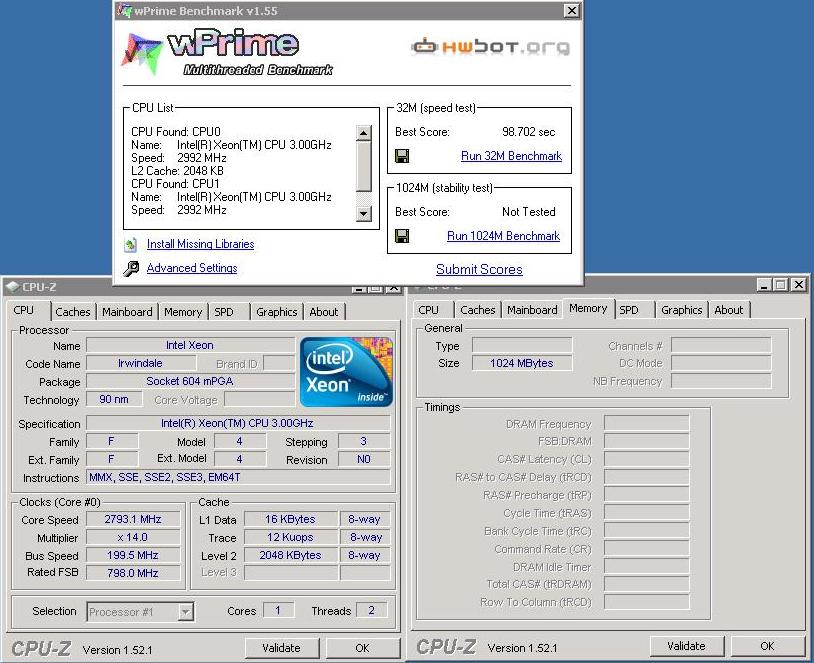Screen dimensions: 814x663
Task: Click Bus Speed value 199.5 MHz
Action: click(x=133, y=555)
